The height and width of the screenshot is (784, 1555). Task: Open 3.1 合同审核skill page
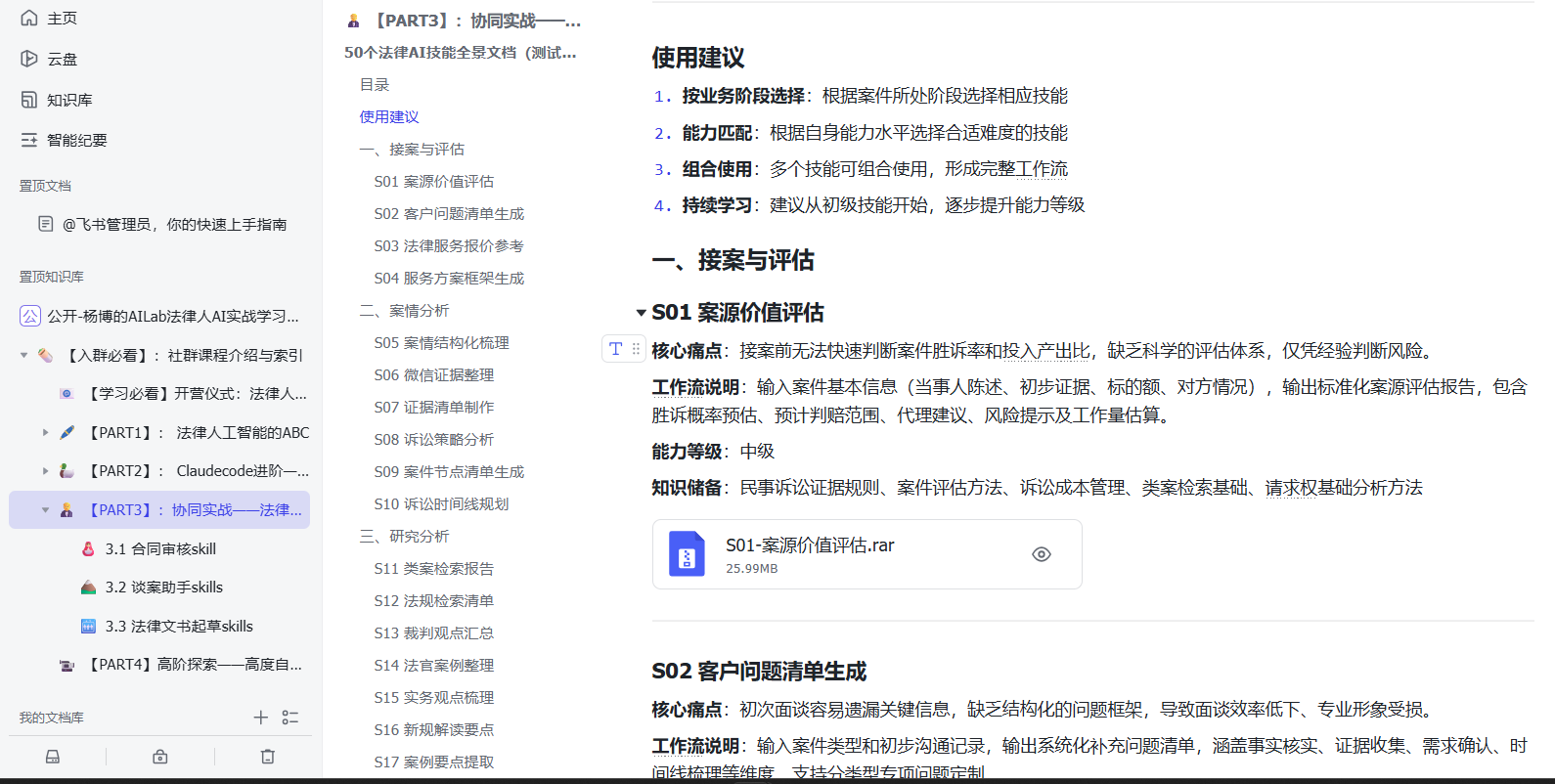pos(160,548)
